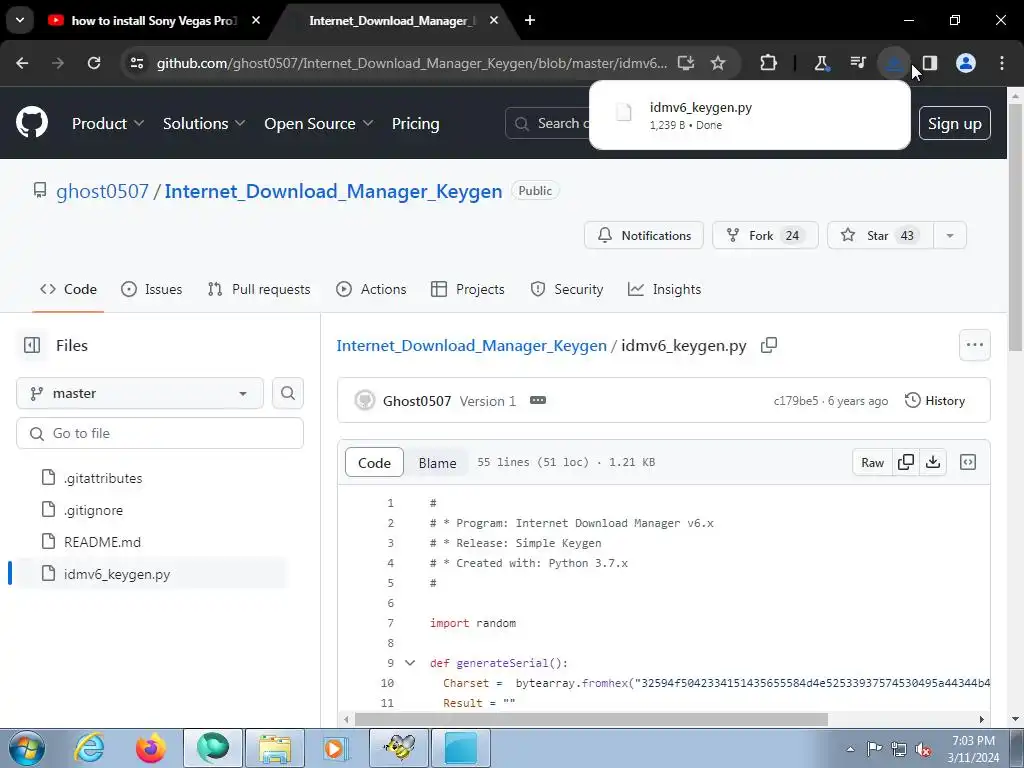
Task: Click the Notifications button
Action: pos(644,235)
